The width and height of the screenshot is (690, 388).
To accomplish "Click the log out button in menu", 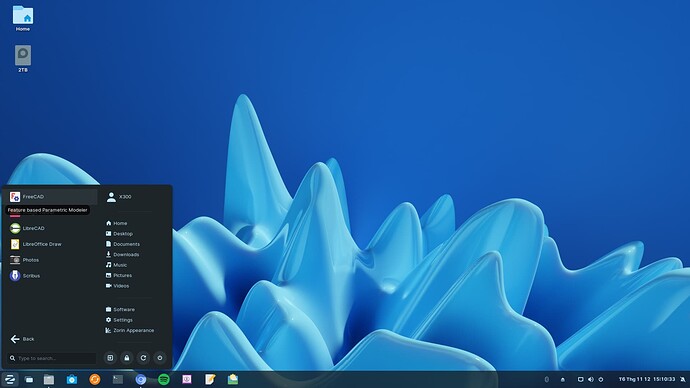I will coord(110,358).
